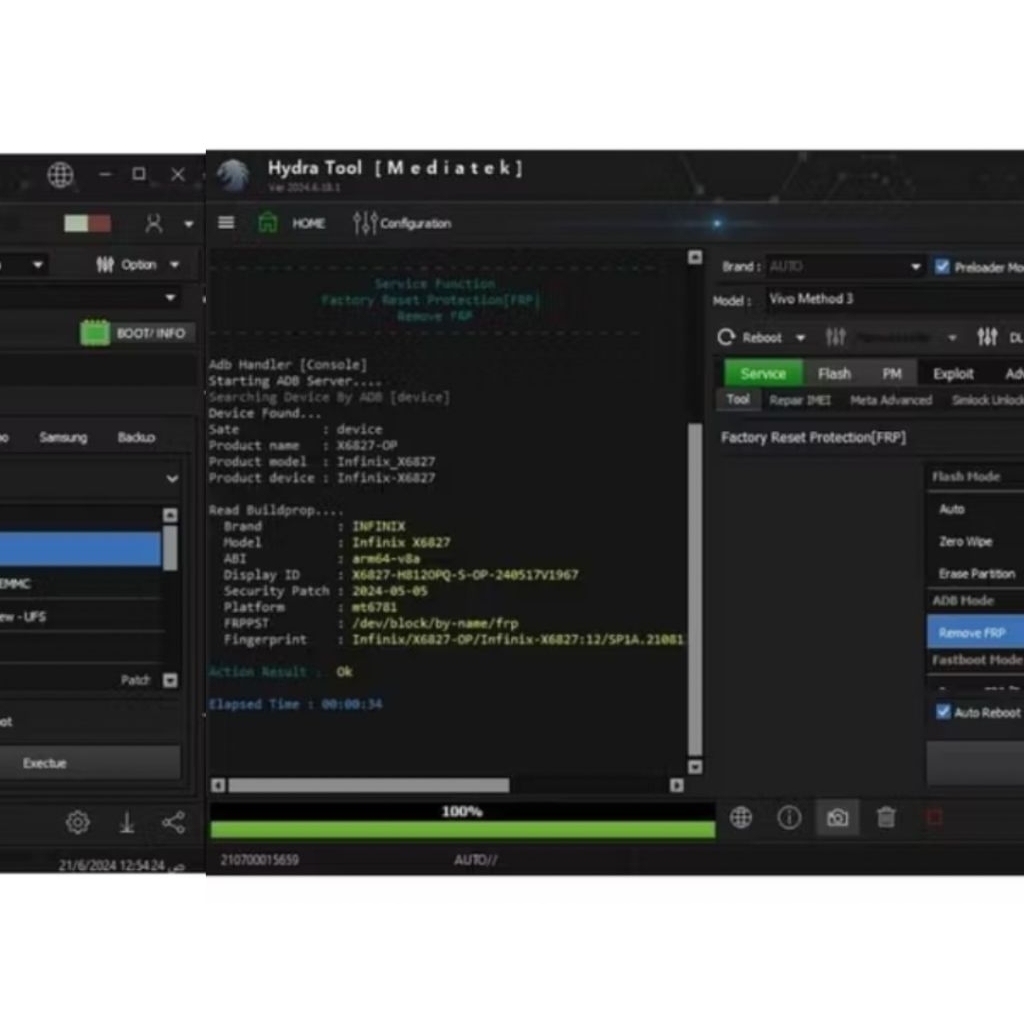Select the EMMC list row

pos(80,583)
